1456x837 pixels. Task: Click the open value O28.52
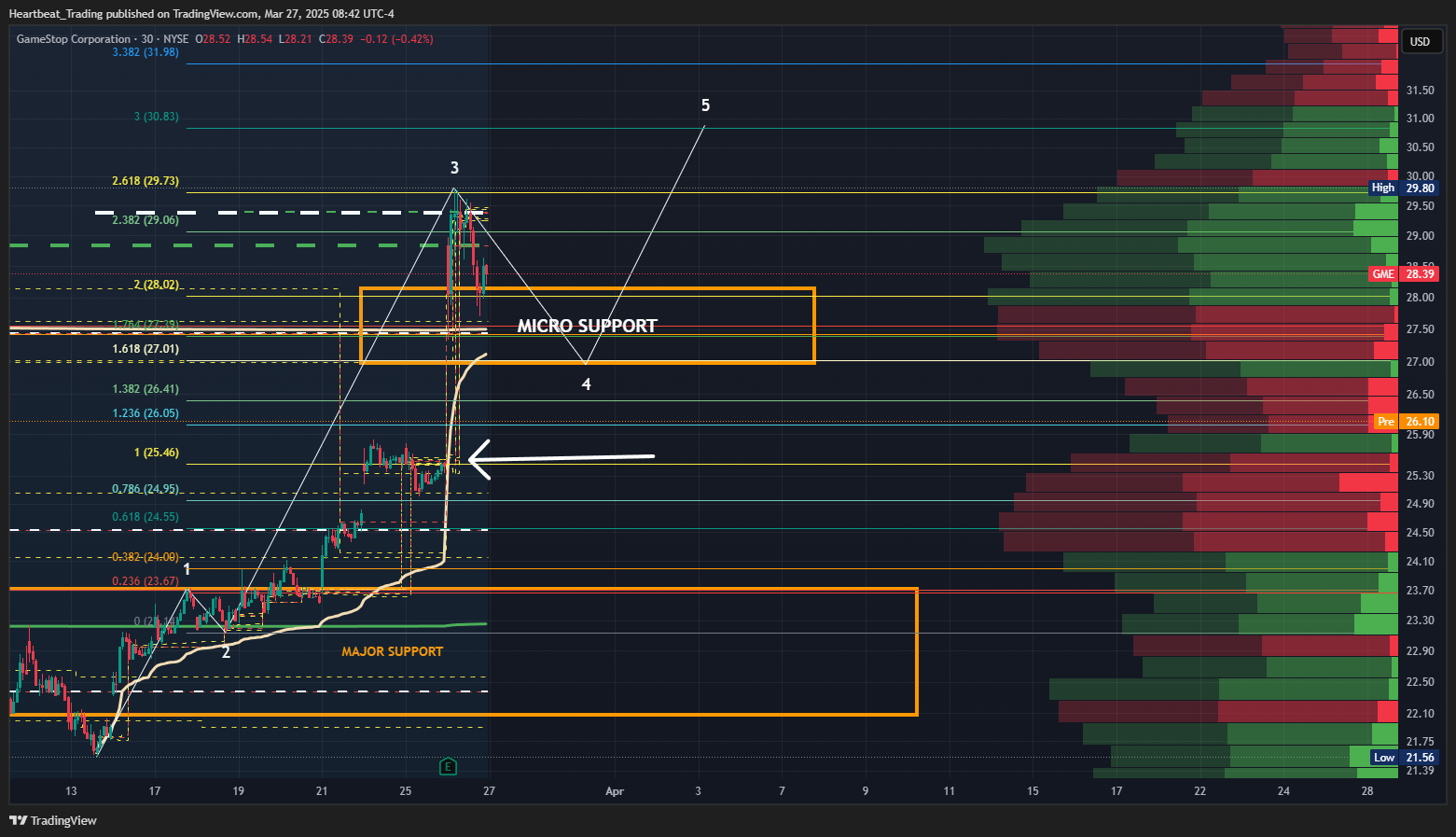[212, 39]
